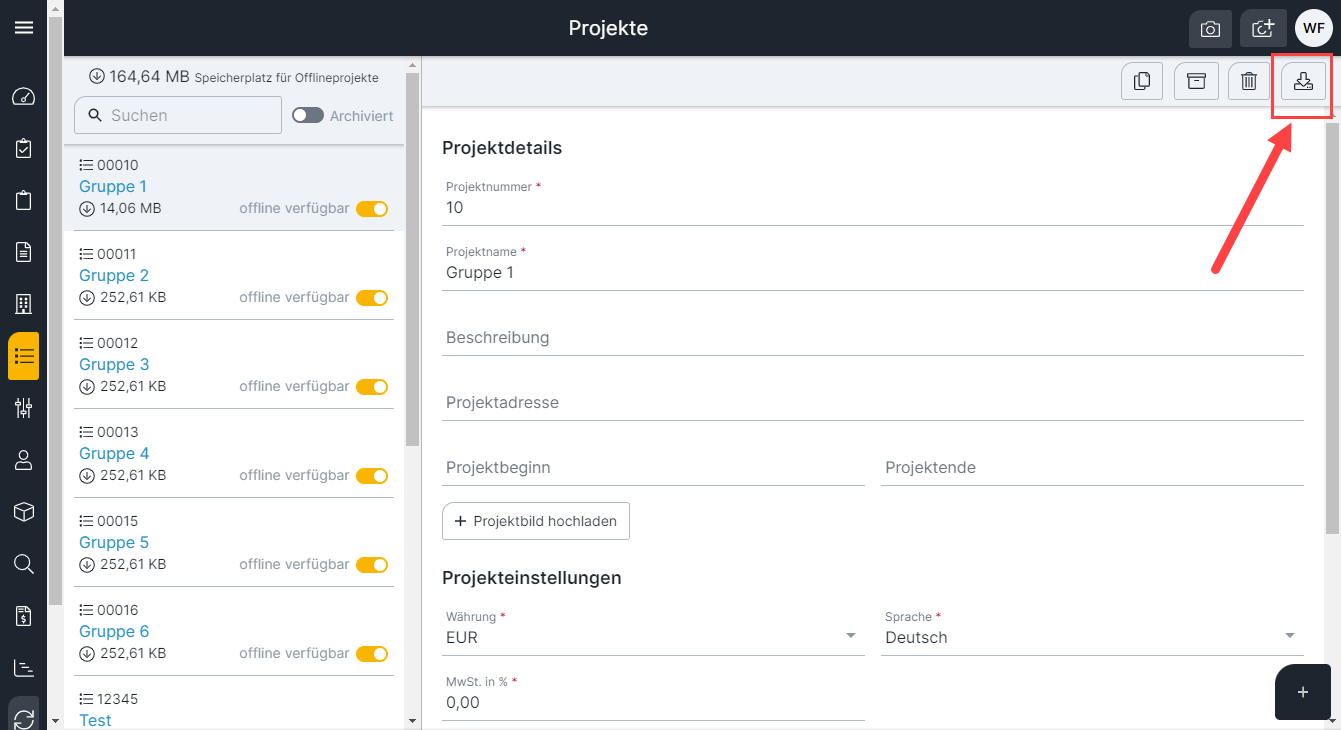The width and height of the screenshot is (1341, 730).
Task: Click Projektbild hochladen button
Action: click(536, 521)
